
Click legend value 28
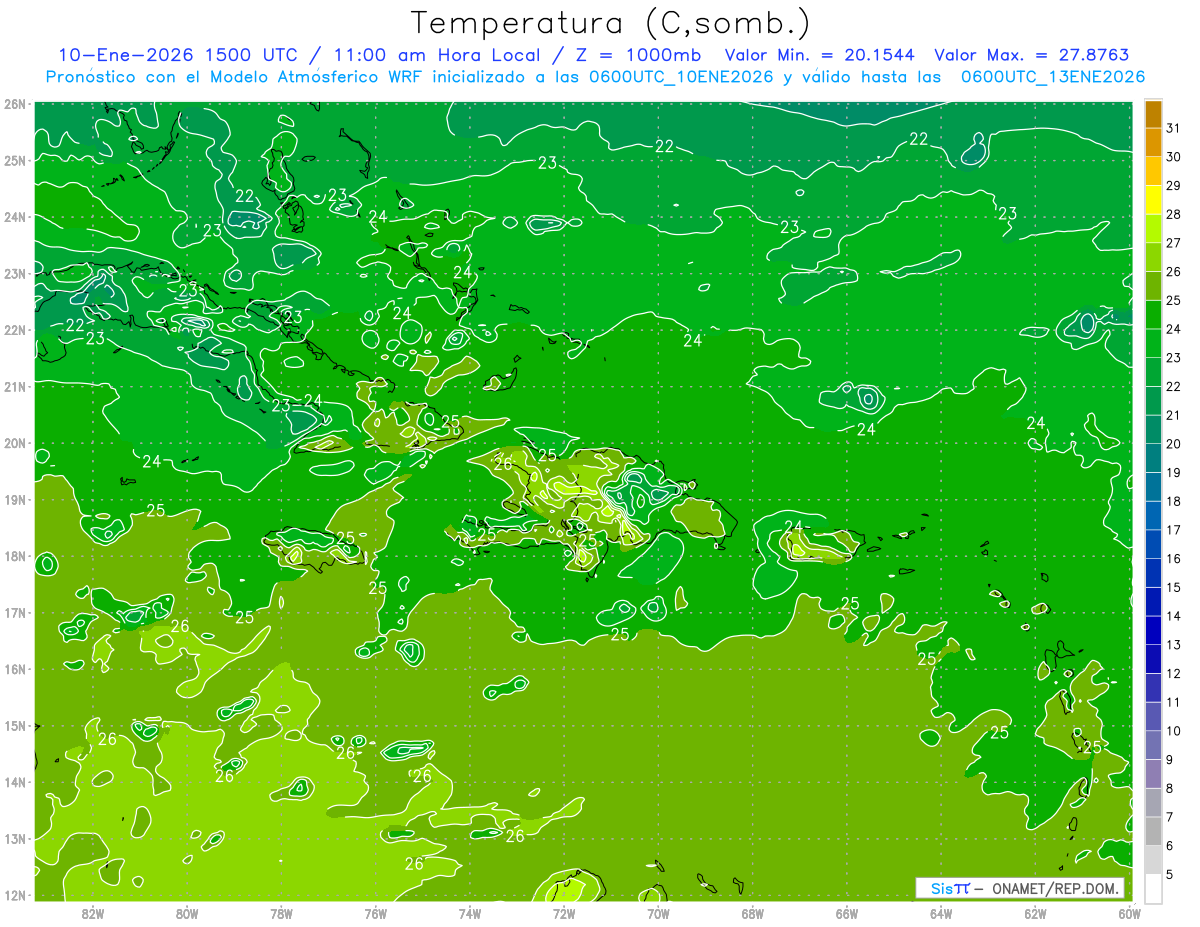tap(1174, 216)
